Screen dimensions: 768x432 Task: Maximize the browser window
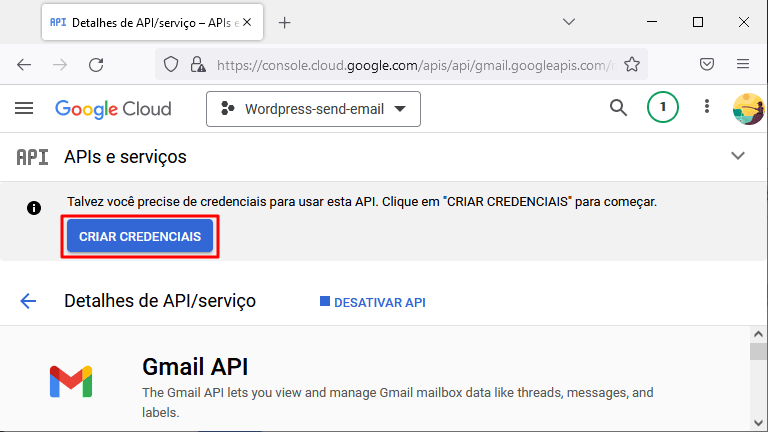698,22
